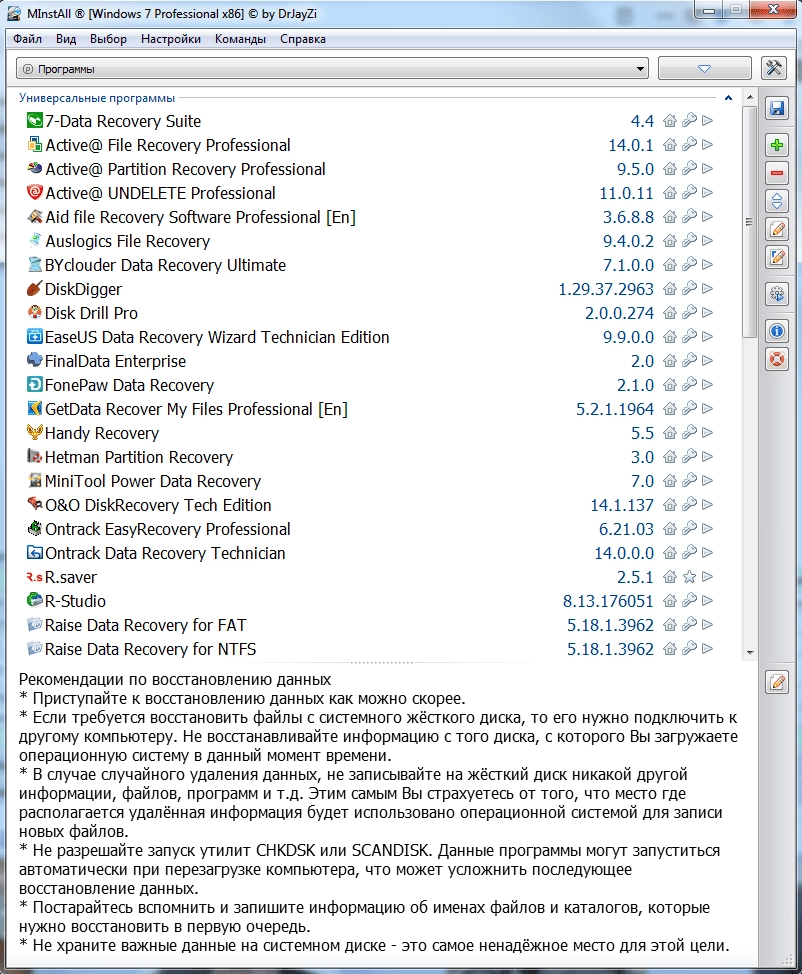Click key icon for Hetman Partition Recovery
802x974 pixels.
[689, 457]
